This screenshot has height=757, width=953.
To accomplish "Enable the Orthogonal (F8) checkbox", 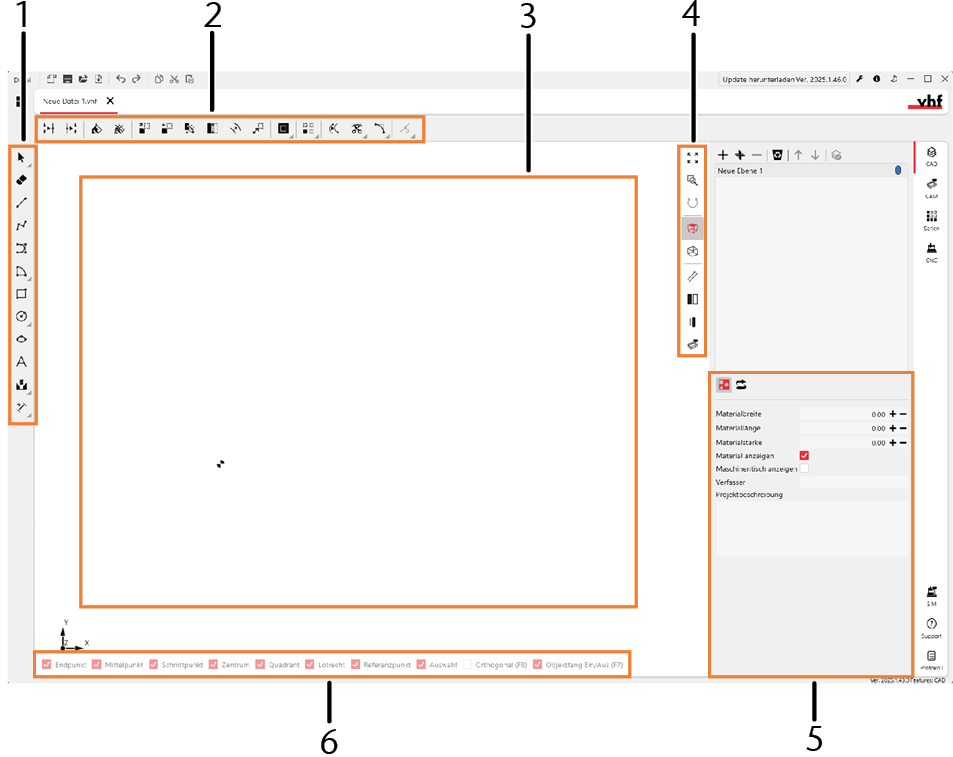I will (467, 665).
